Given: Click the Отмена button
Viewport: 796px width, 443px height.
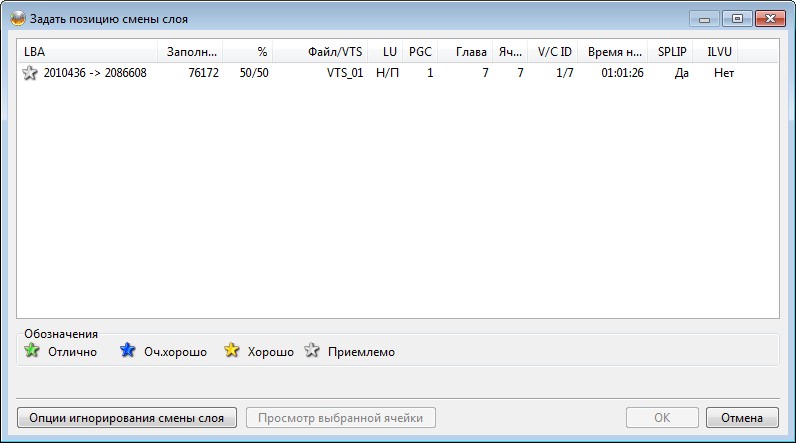Looking at the screenshot, I should [742, 418].
